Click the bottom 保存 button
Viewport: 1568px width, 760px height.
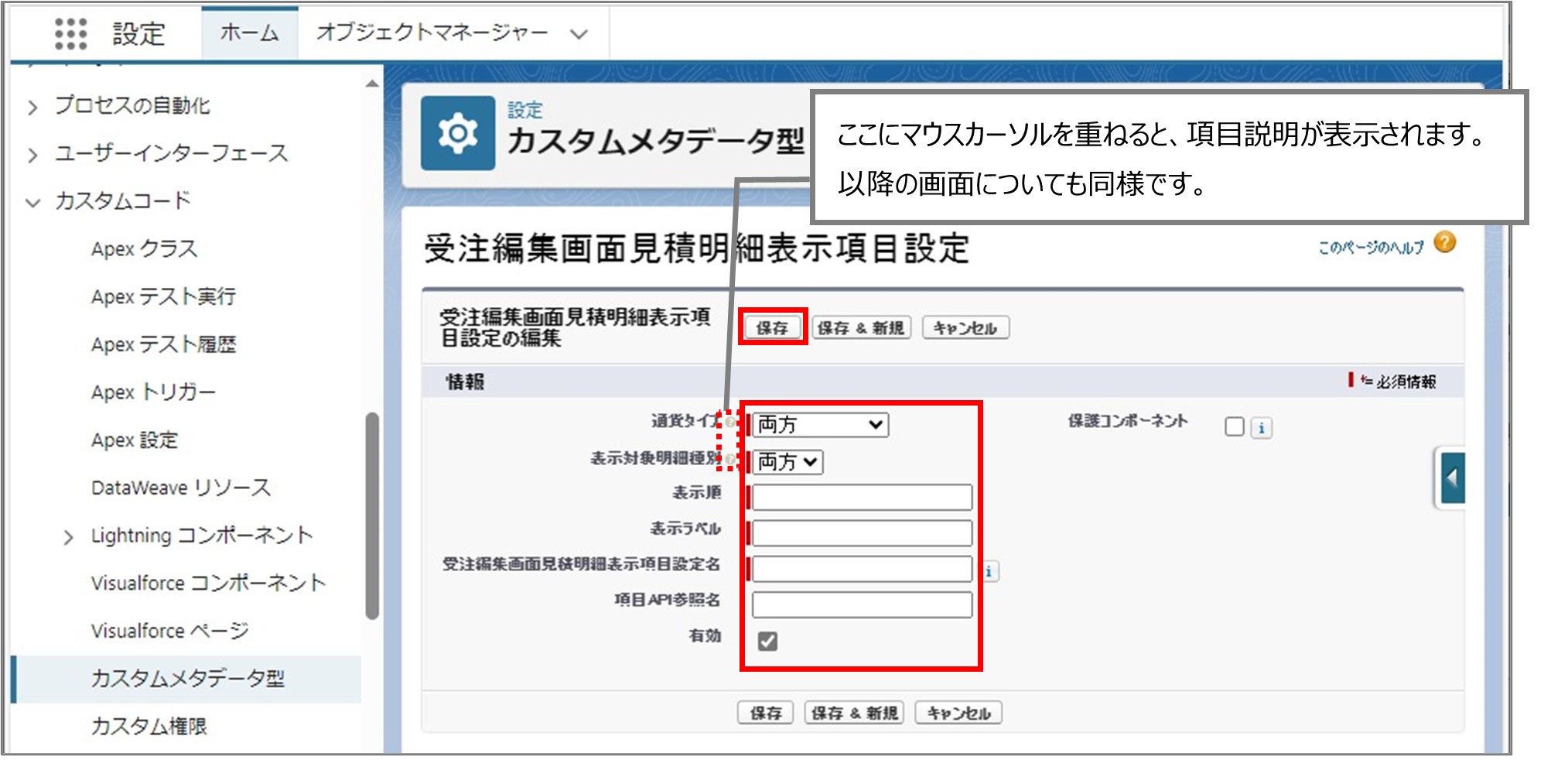(x=766, y=713)
